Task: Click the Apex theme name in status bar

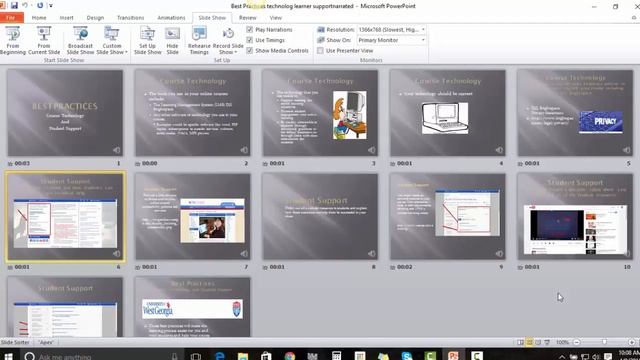Action: (x=46, y=342)
